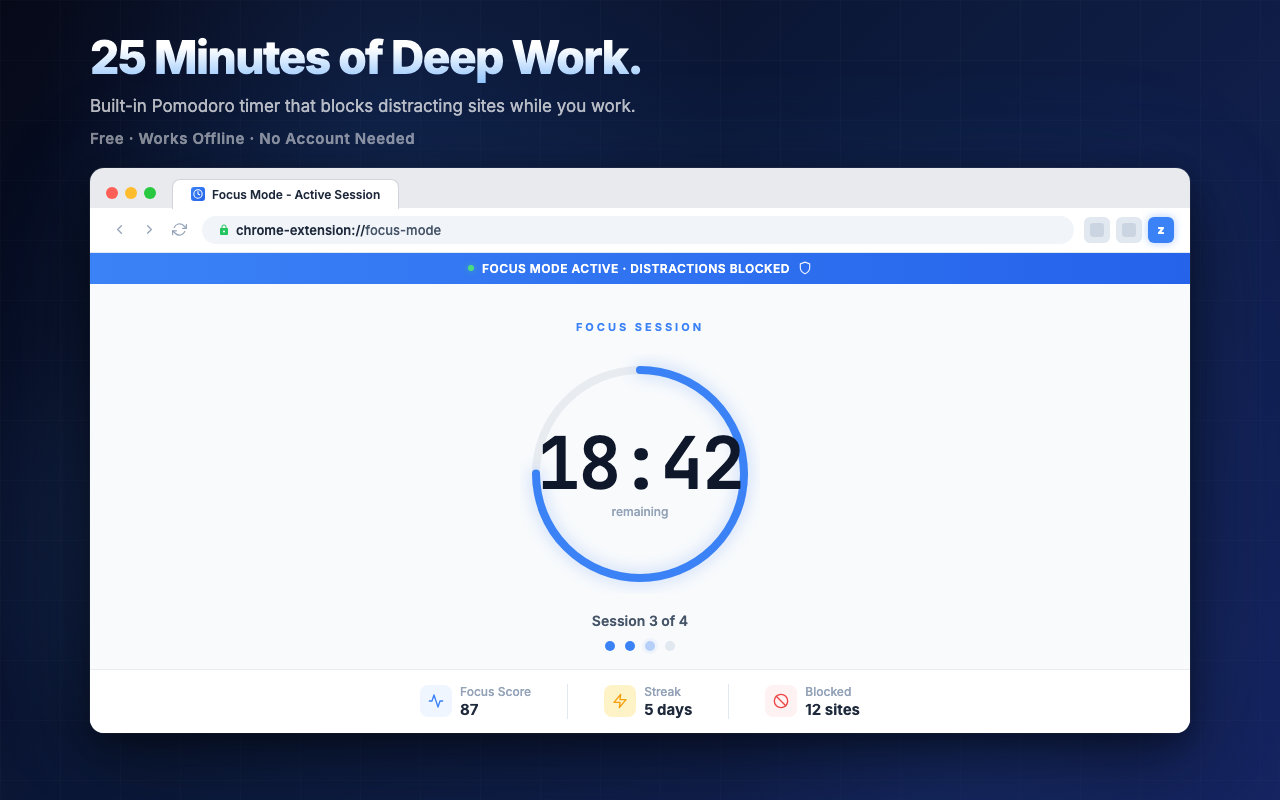The height and width of the screenshot is (800, 1280).
Task: Click the third session indicator dot
Action: coord(650,646)
